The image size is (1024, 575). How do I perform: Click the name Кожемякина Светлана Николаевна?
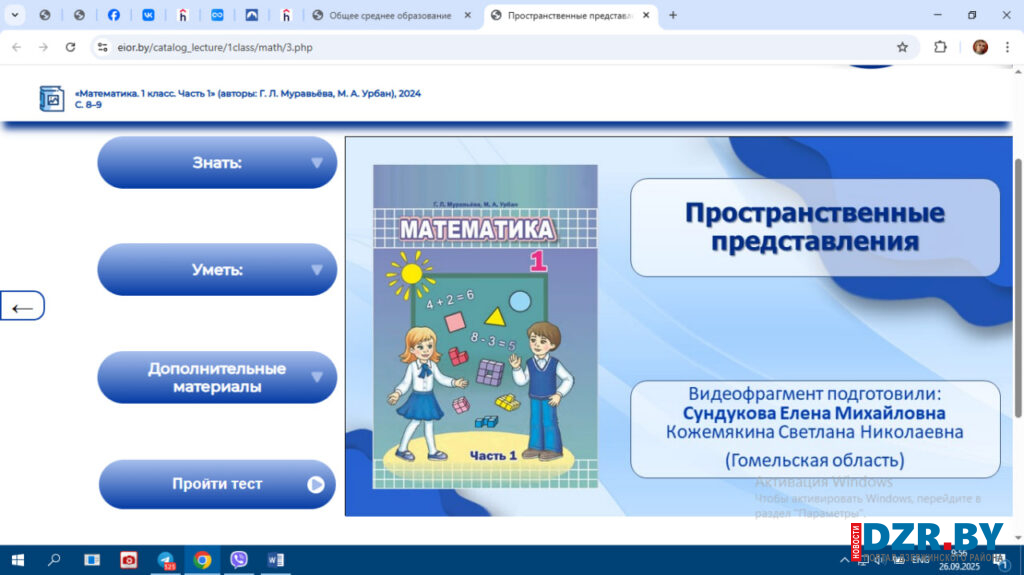(x=814, y=432)
